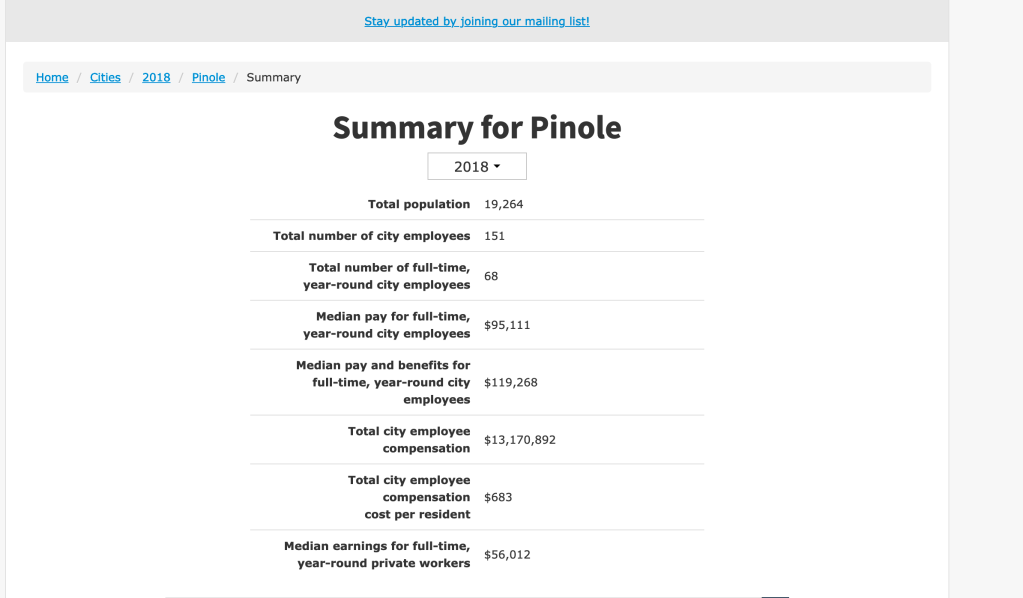Click the Summary breadcrumb text

273,77
